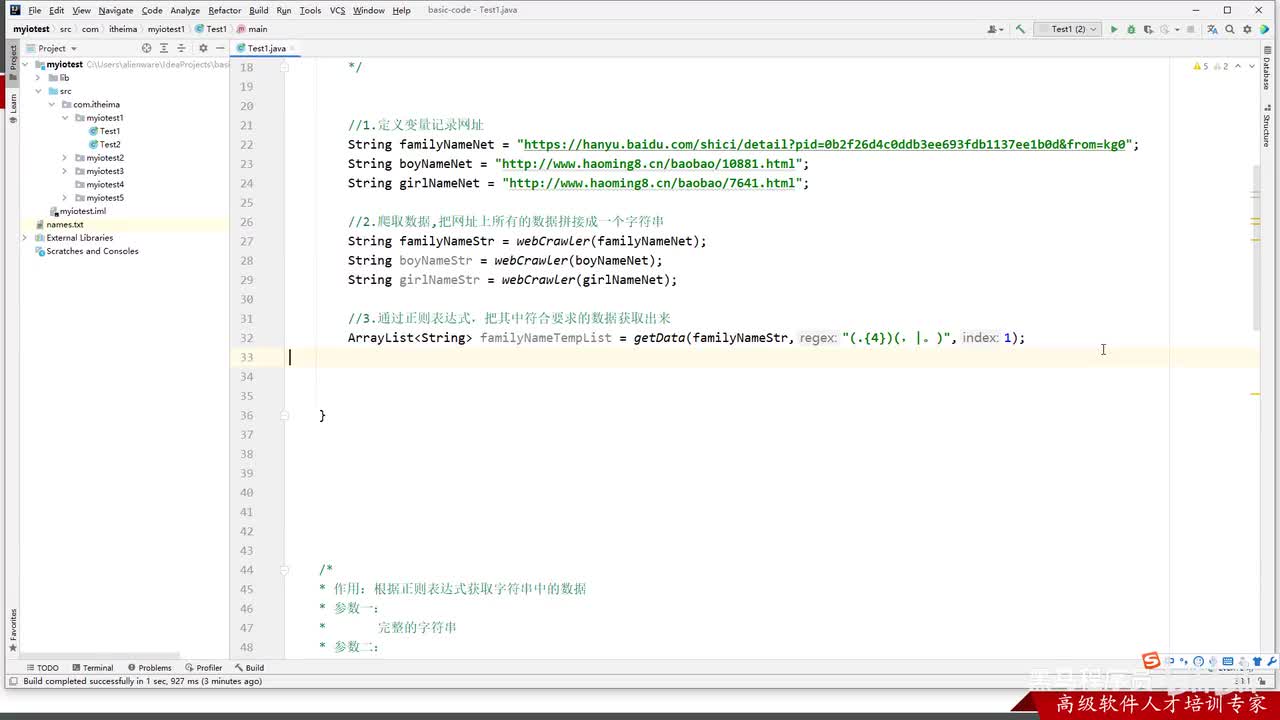Expand the myiotest2 package
This screenshot has width=1280, height=720.
click(65, 158)
